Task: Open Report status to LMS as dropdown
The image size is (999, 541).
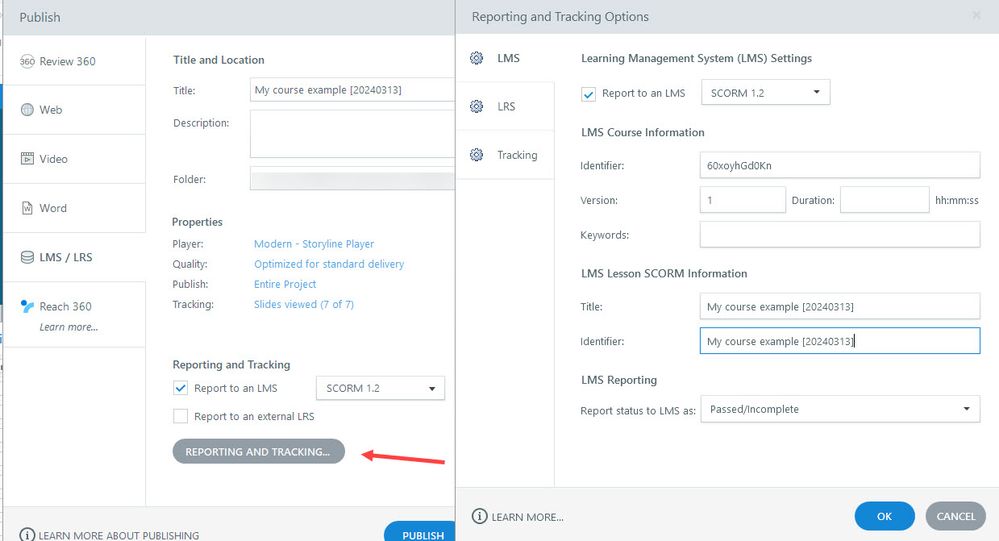Action: point(840,409)
